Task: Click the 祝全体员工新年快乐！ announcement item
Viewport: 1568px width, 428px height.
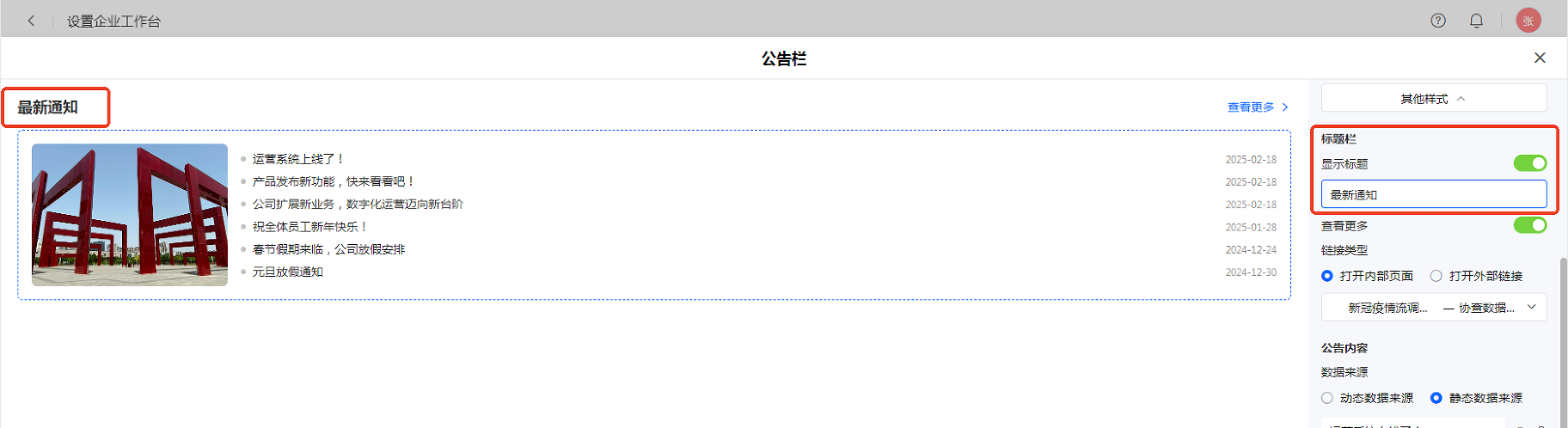Action: tap(309, 227)
